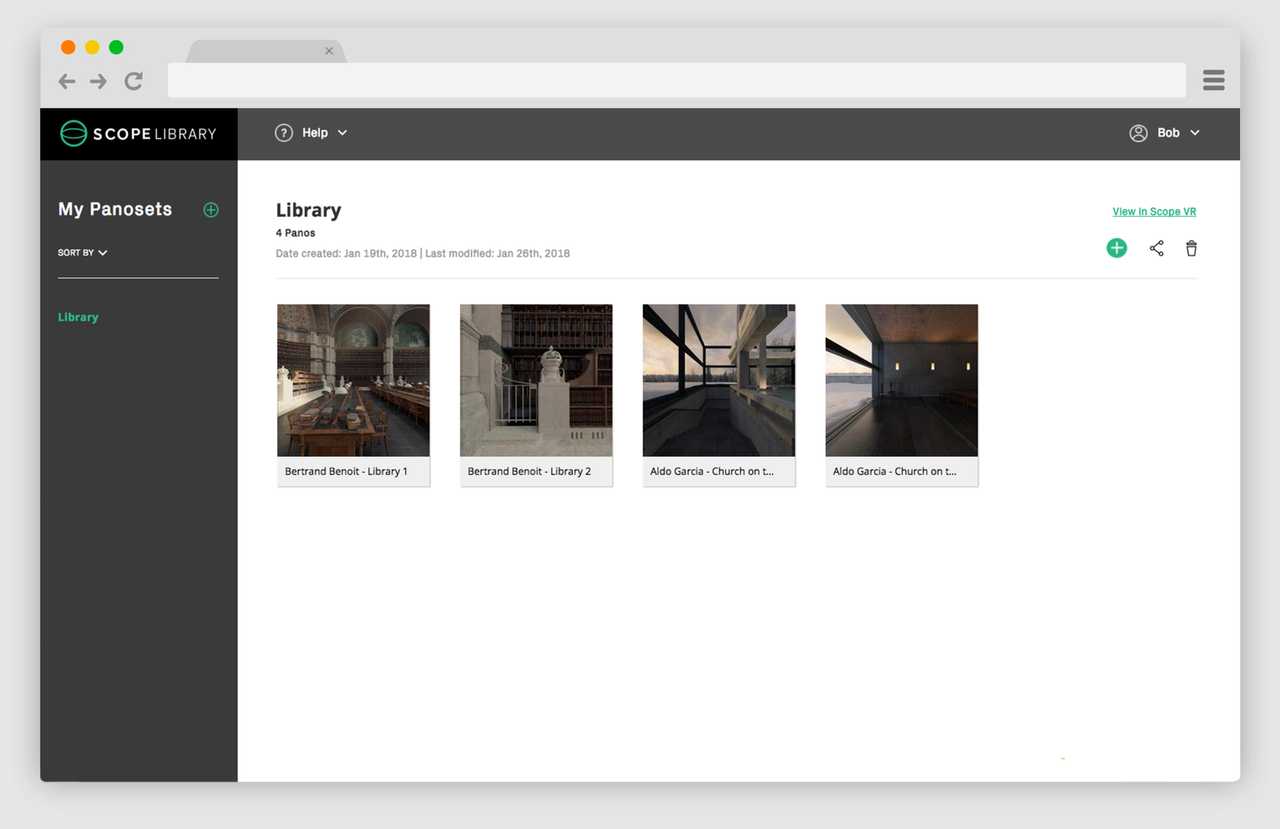Go back with browser back arrow
Screen dimensions: 1280x829
[67, 81]
